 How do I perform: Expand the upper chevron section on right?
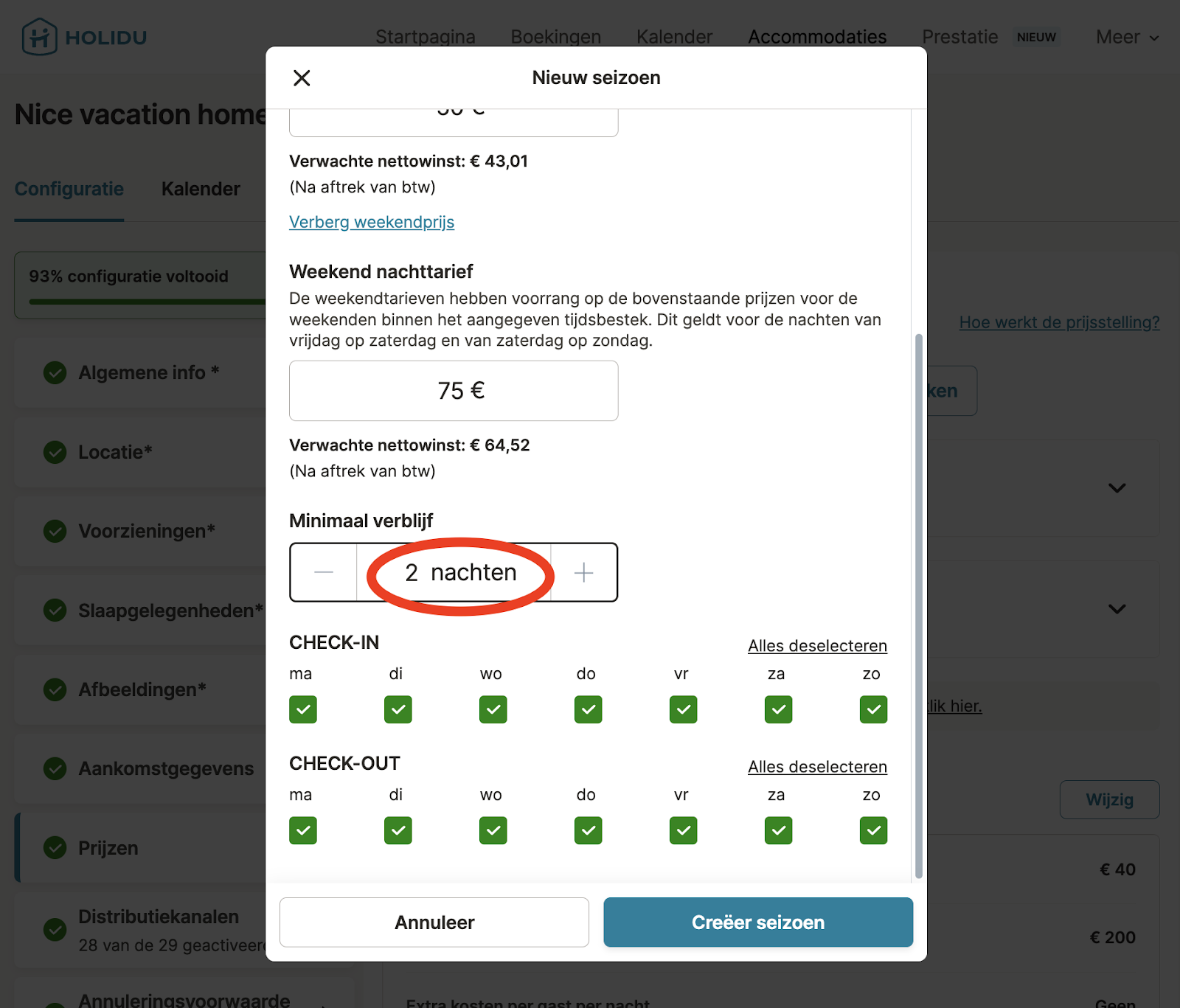tap(1117, 488)
